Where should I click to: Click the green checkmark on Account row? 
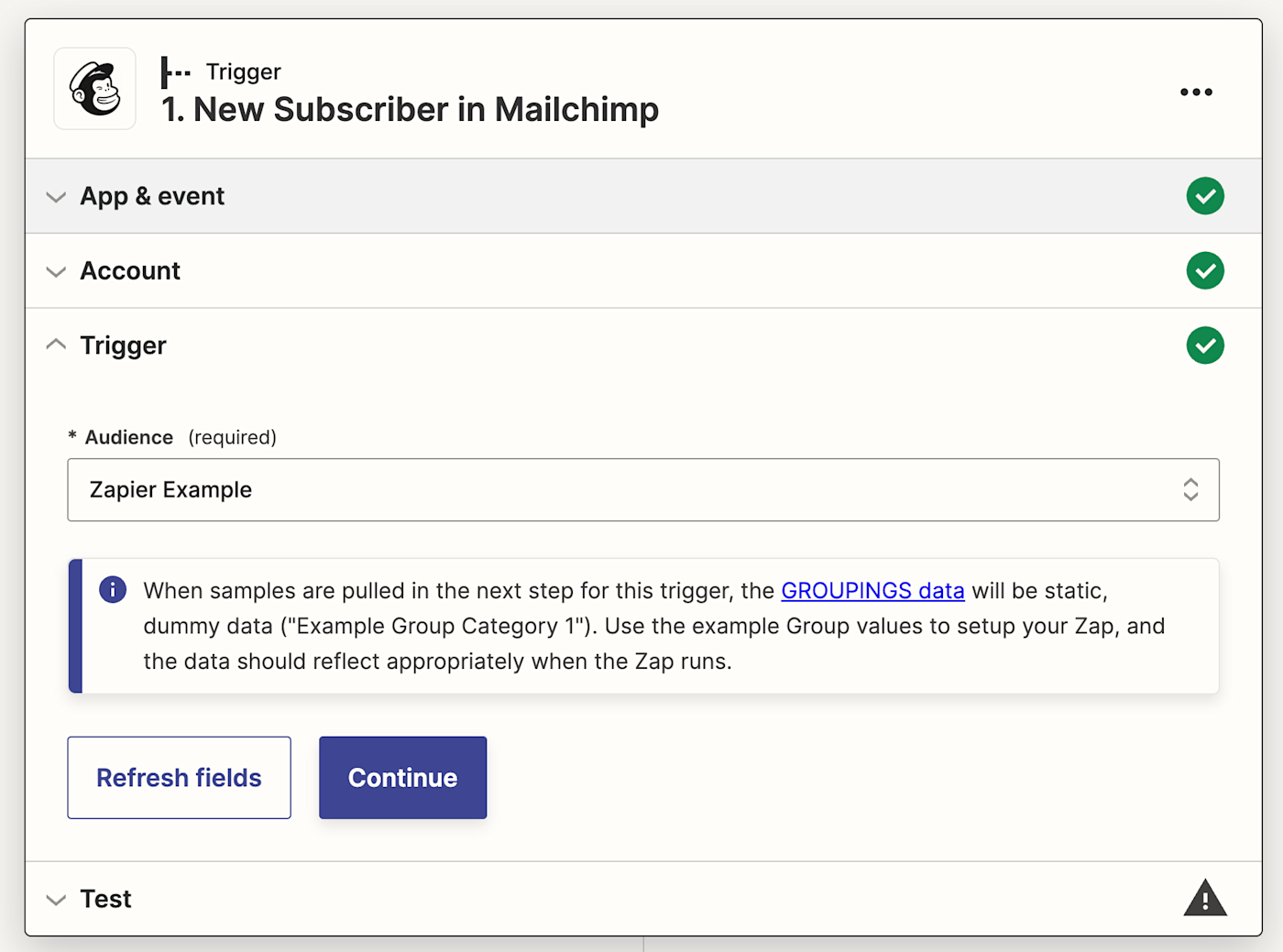coord(1204,271)
